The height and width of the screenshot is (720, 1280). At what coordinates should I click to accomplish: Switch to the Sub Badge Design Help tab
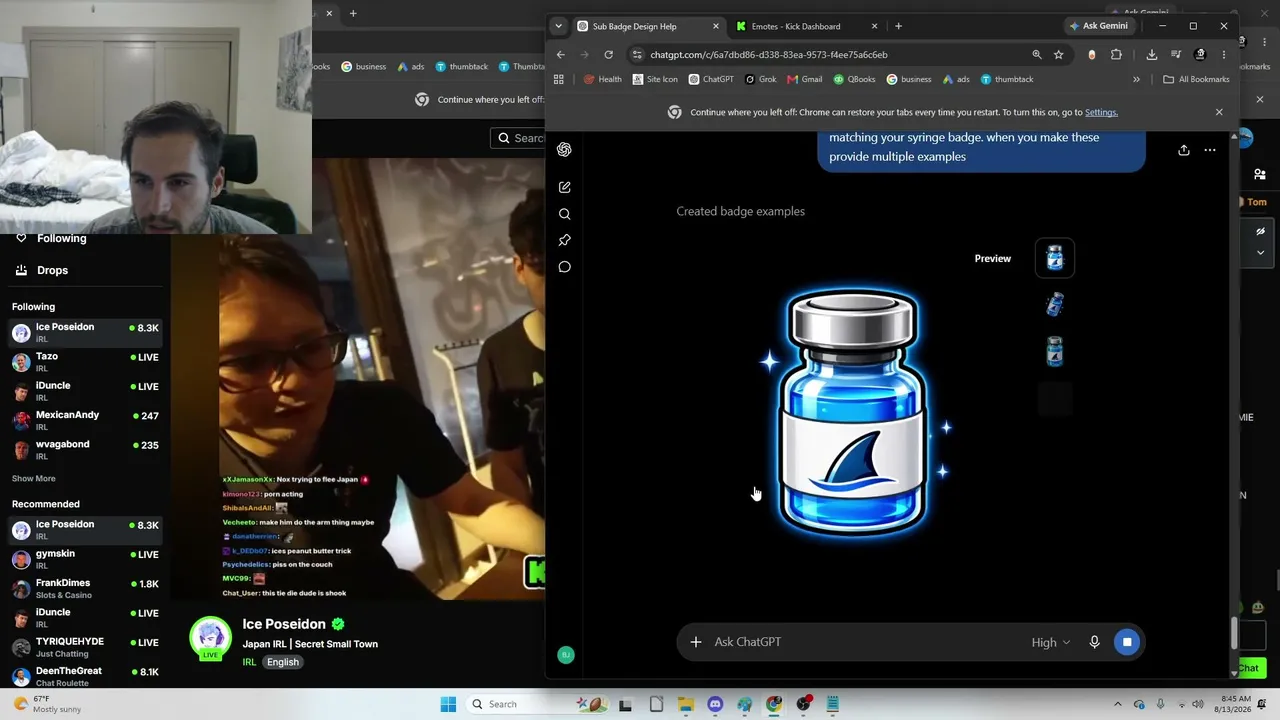pos(649,26)
